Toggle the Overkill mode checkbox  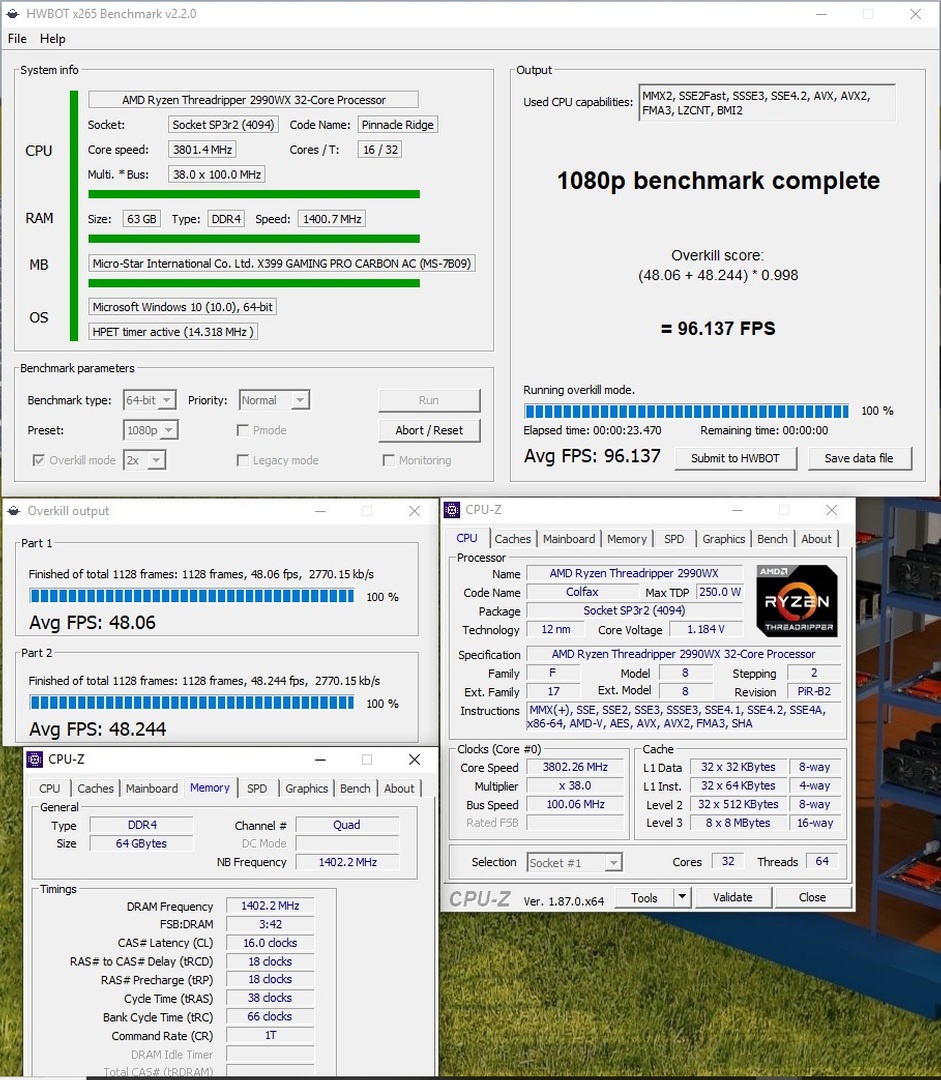pyautogui.click(x=39, y=460)
